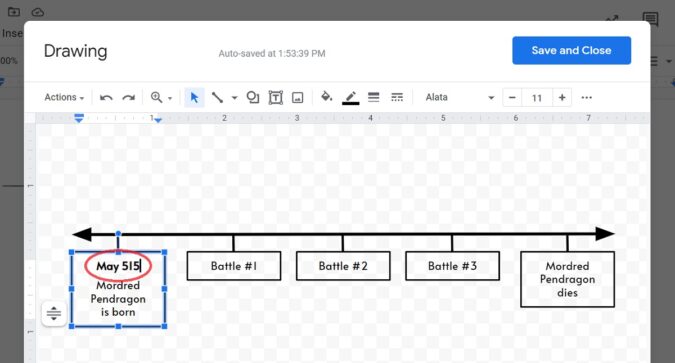The width and height of the screenshot is (675, 363).
Task: Click the connector handle on the timeline
Action: click(118, 234)
